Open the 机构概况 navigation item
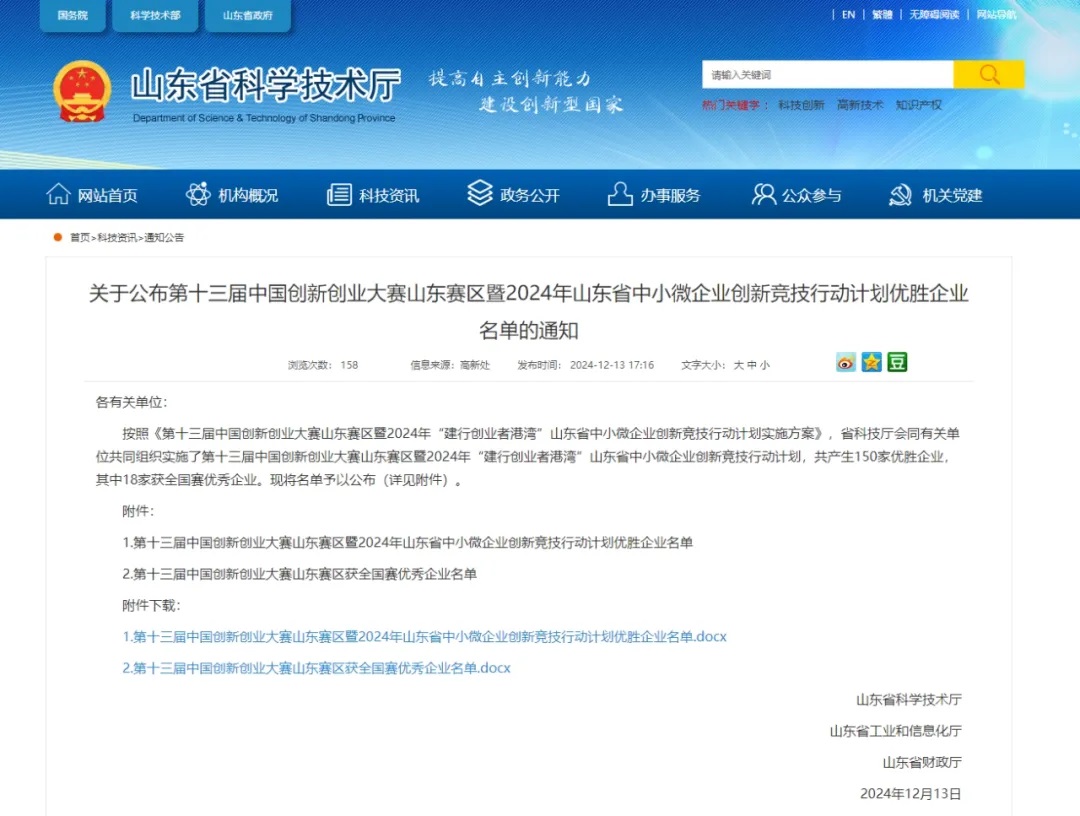 pyautogui.click(x=232, y=195)
